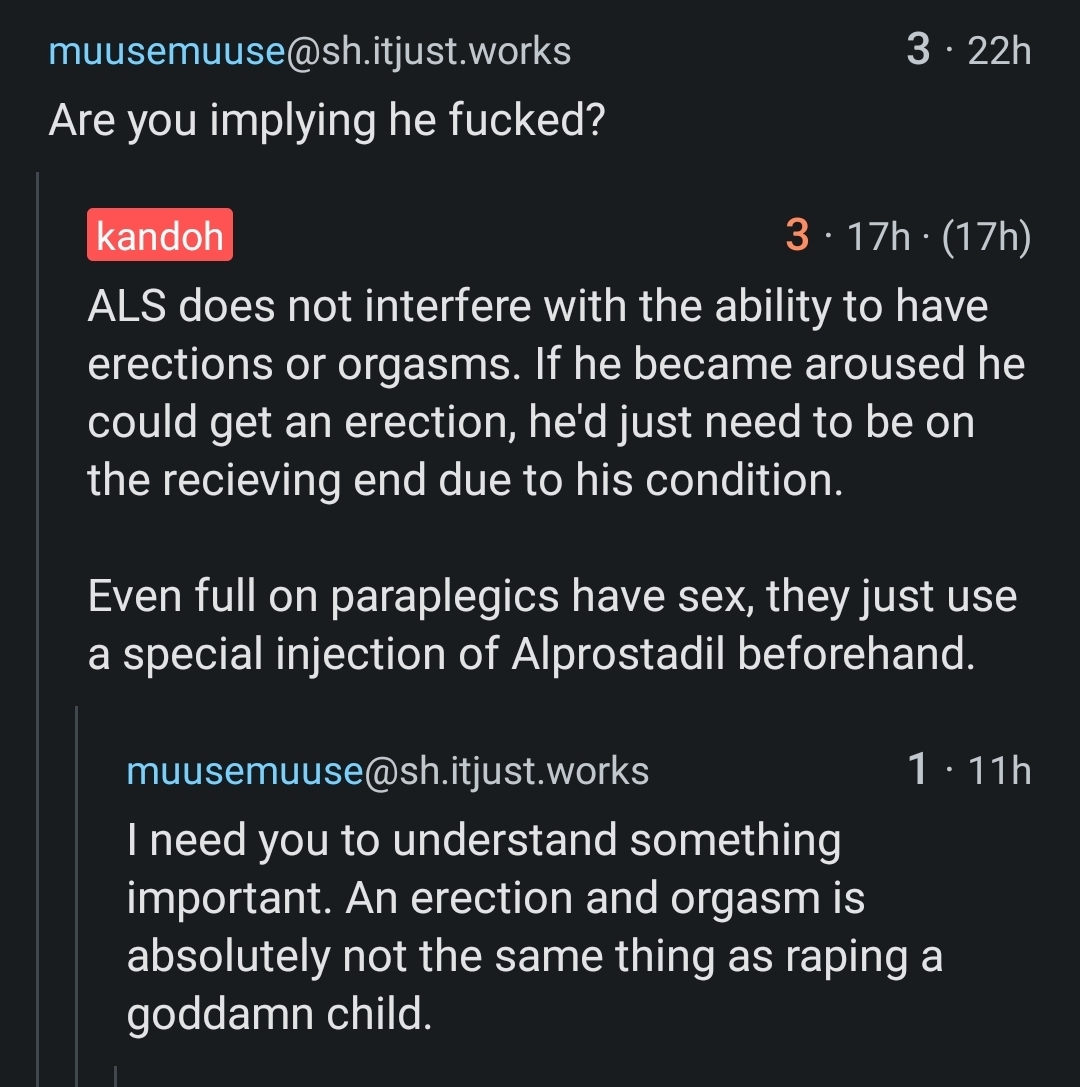1080x1087 pixels.
Task: Tap the 11h timestamp on the last reply
Action: pos(1000,771)
